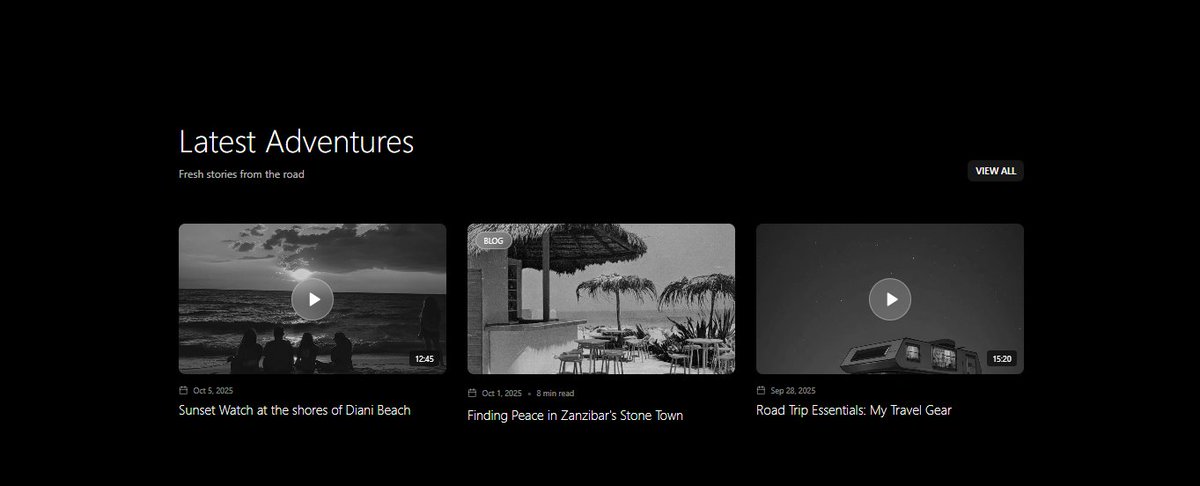Click the calendar icon beside Oct 1, 2025
Image resolution: width=1200 pixels, height=486 pixels.
point(472,393)
